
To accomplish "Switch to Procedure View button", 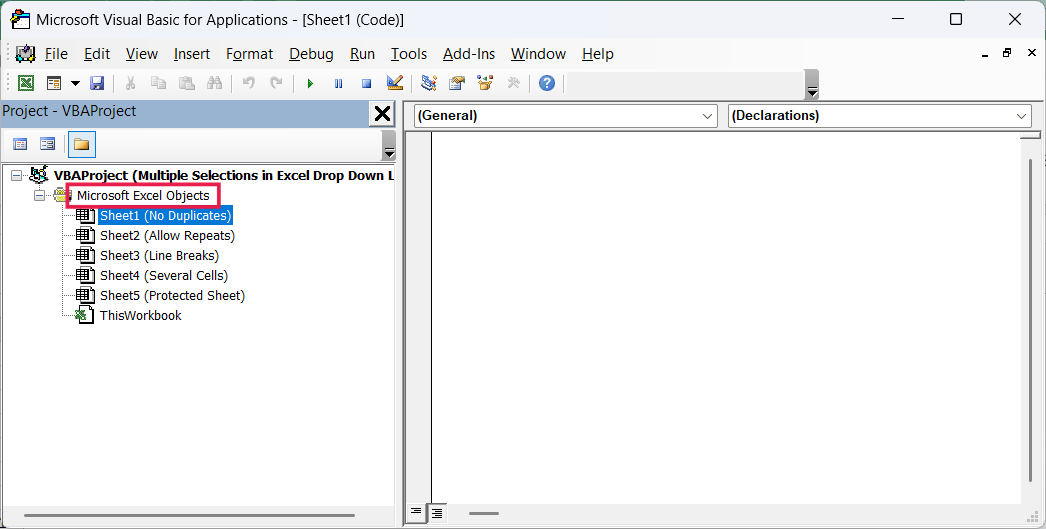I will pyautogui.click(x=416, y=512).
